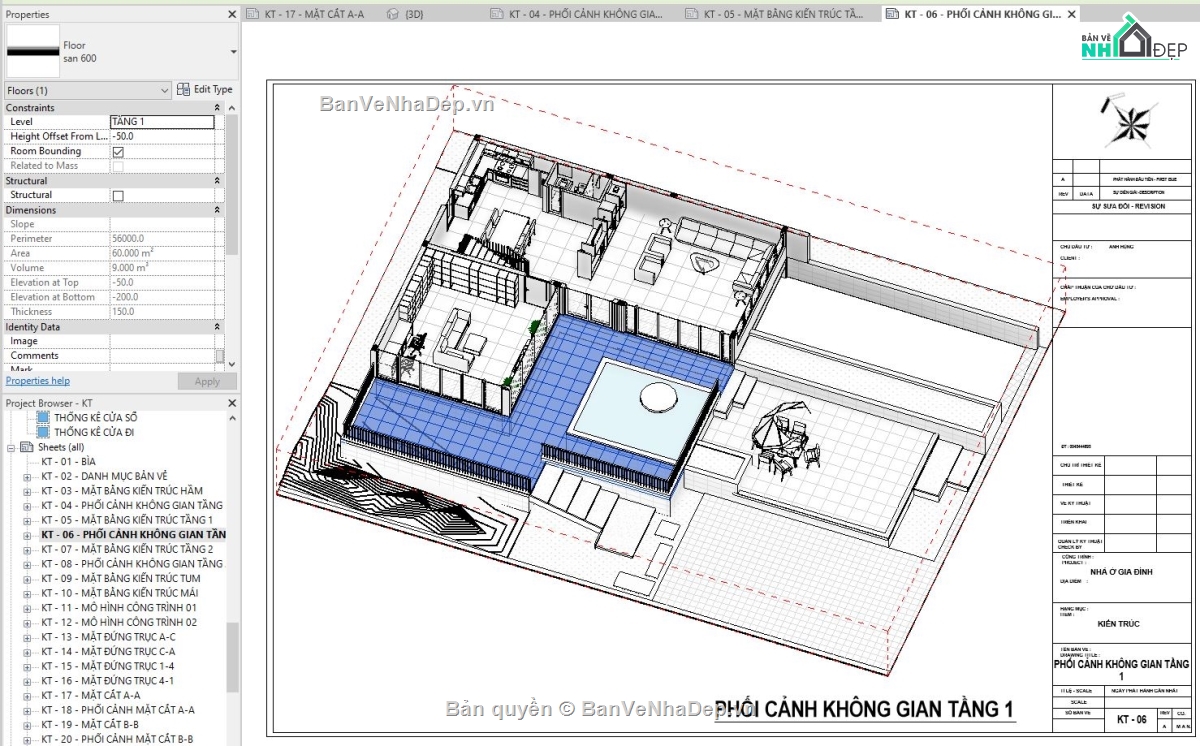Select KT - 19 - MẶT CẮT B-B sheet
The image size is (1200, 746).
point(90,724)
